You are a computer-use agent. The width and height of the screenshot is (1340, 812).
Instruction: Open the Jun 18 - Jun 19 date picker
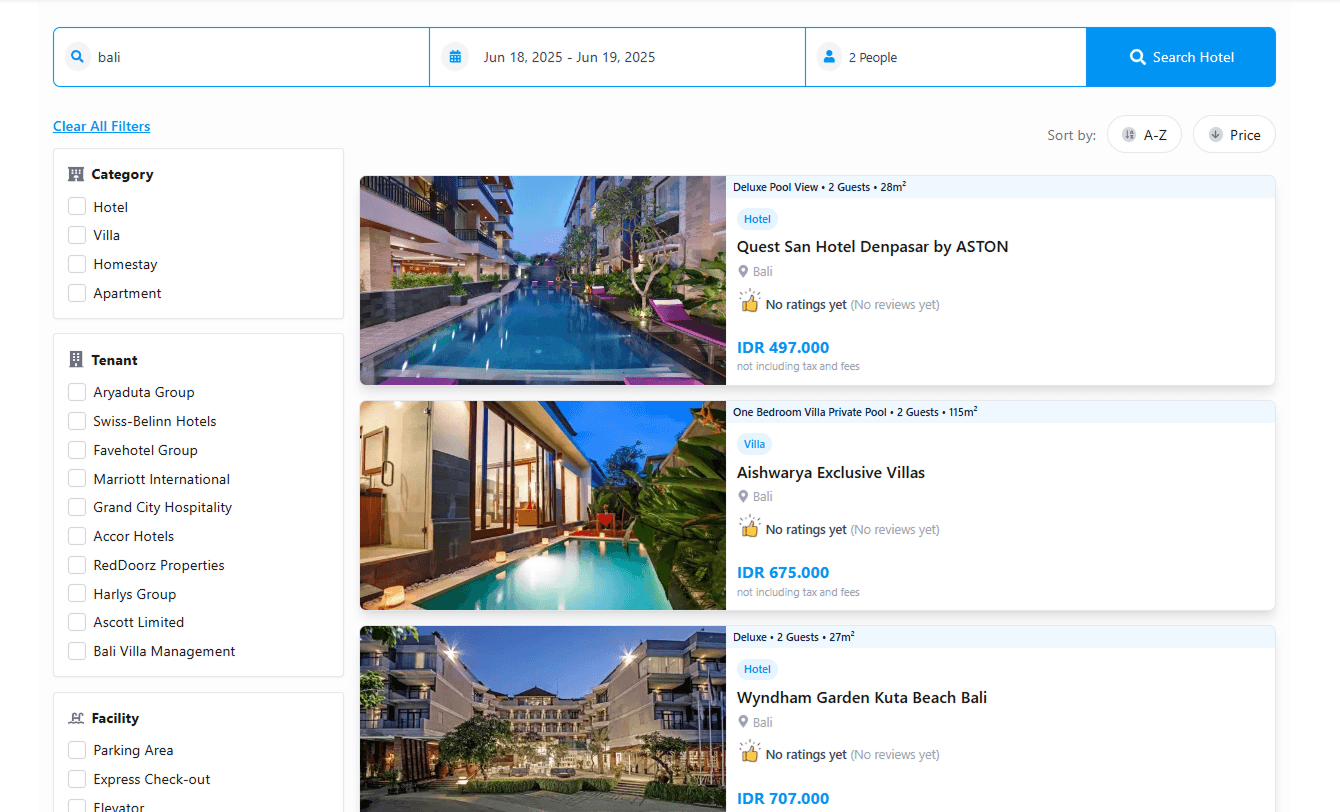pos(569,57)
